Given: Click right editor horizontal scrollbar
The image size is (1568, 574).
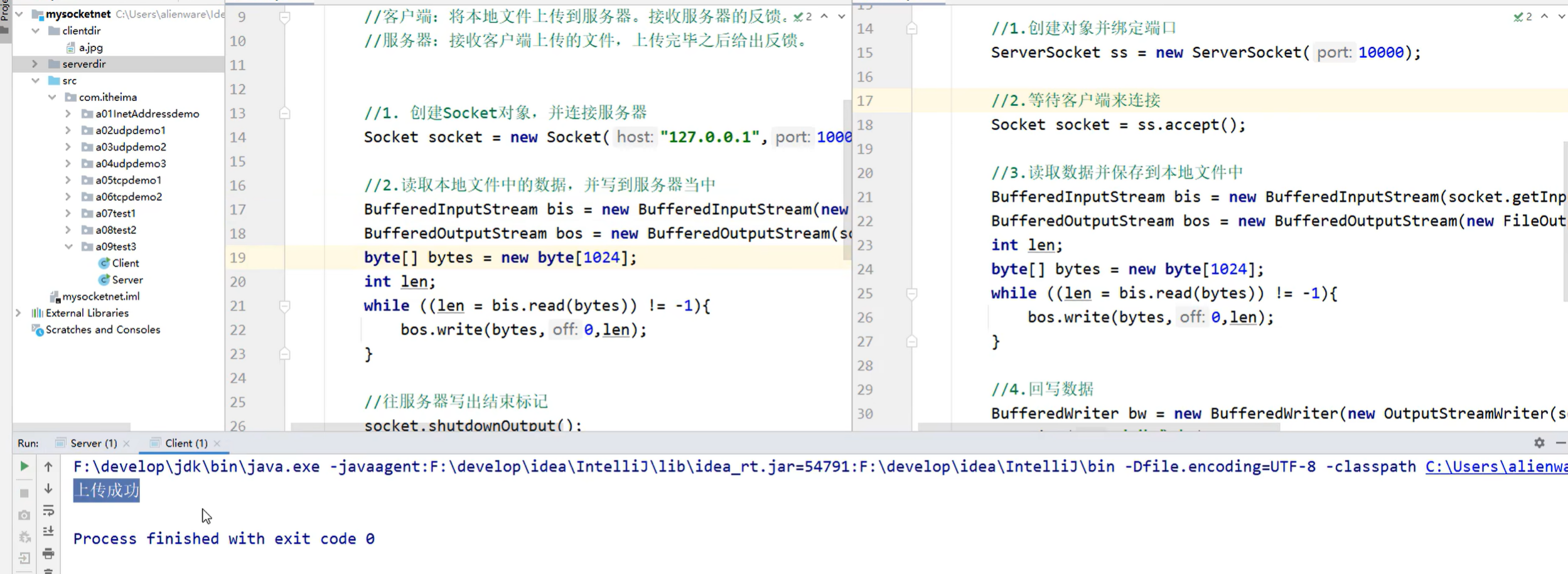Looking at the screenshot, I should pos(1098,427).
